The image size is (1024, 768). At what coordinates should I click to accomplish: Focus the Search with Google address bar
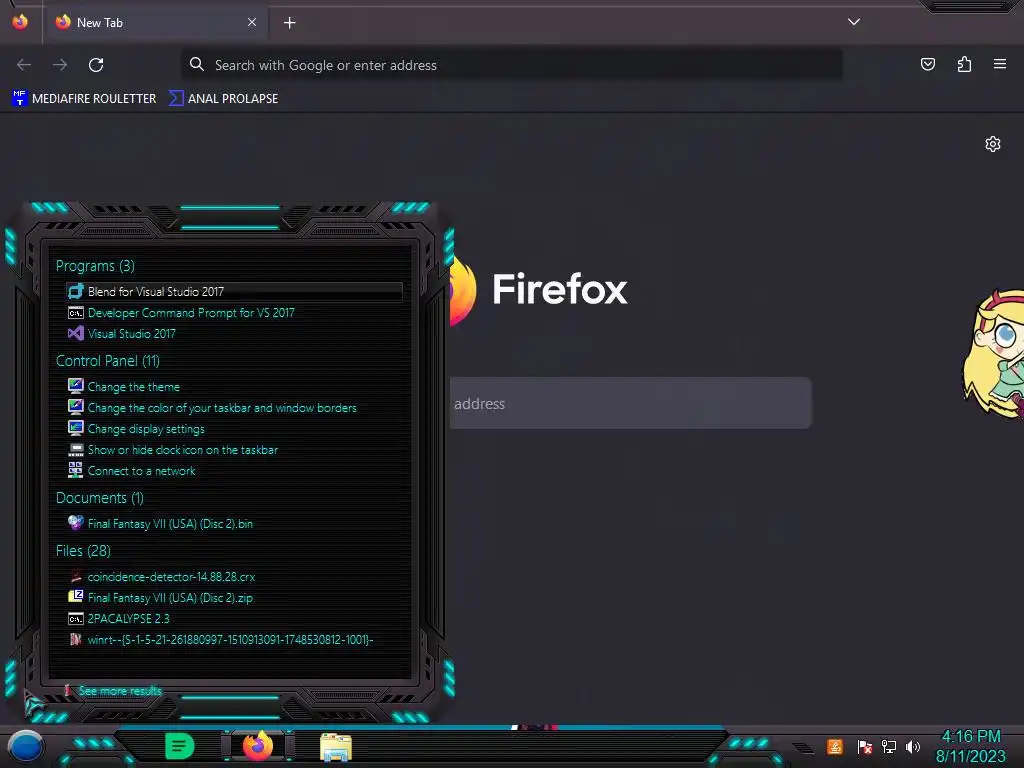coord(512,65)
